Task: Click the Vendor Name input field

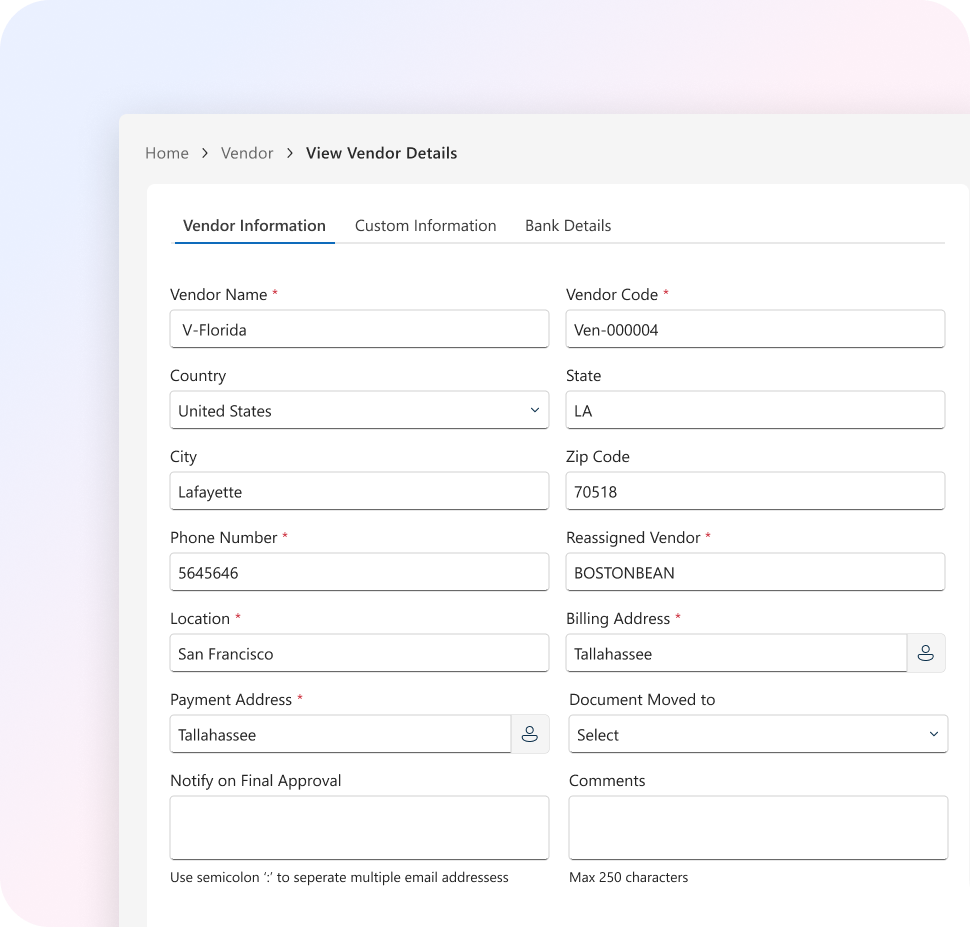Action: point(359,329)
